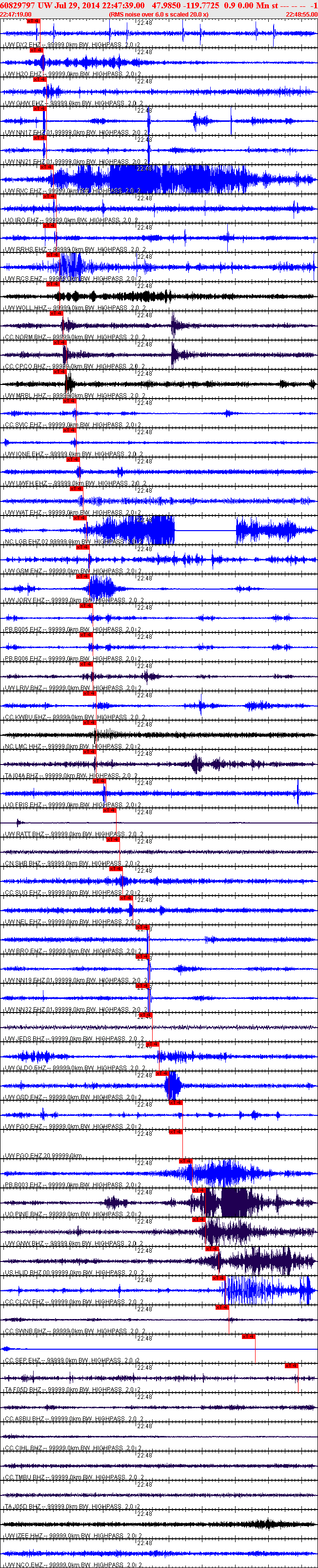Select the UW RVC EHZ station label
Image resolution: width=318 pixels, height=1568 pixels.
(x=73, y=191)
